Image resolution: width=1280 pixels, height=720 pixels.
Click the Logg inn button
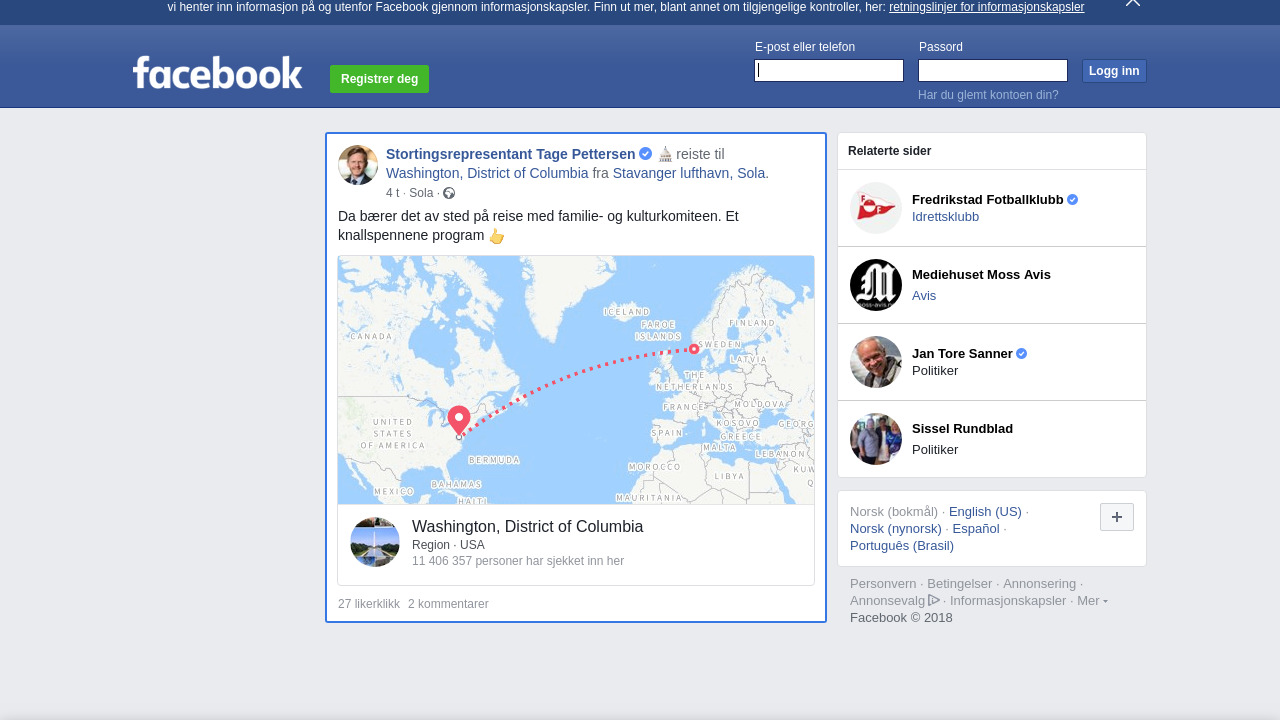[x=1114, y=71]
